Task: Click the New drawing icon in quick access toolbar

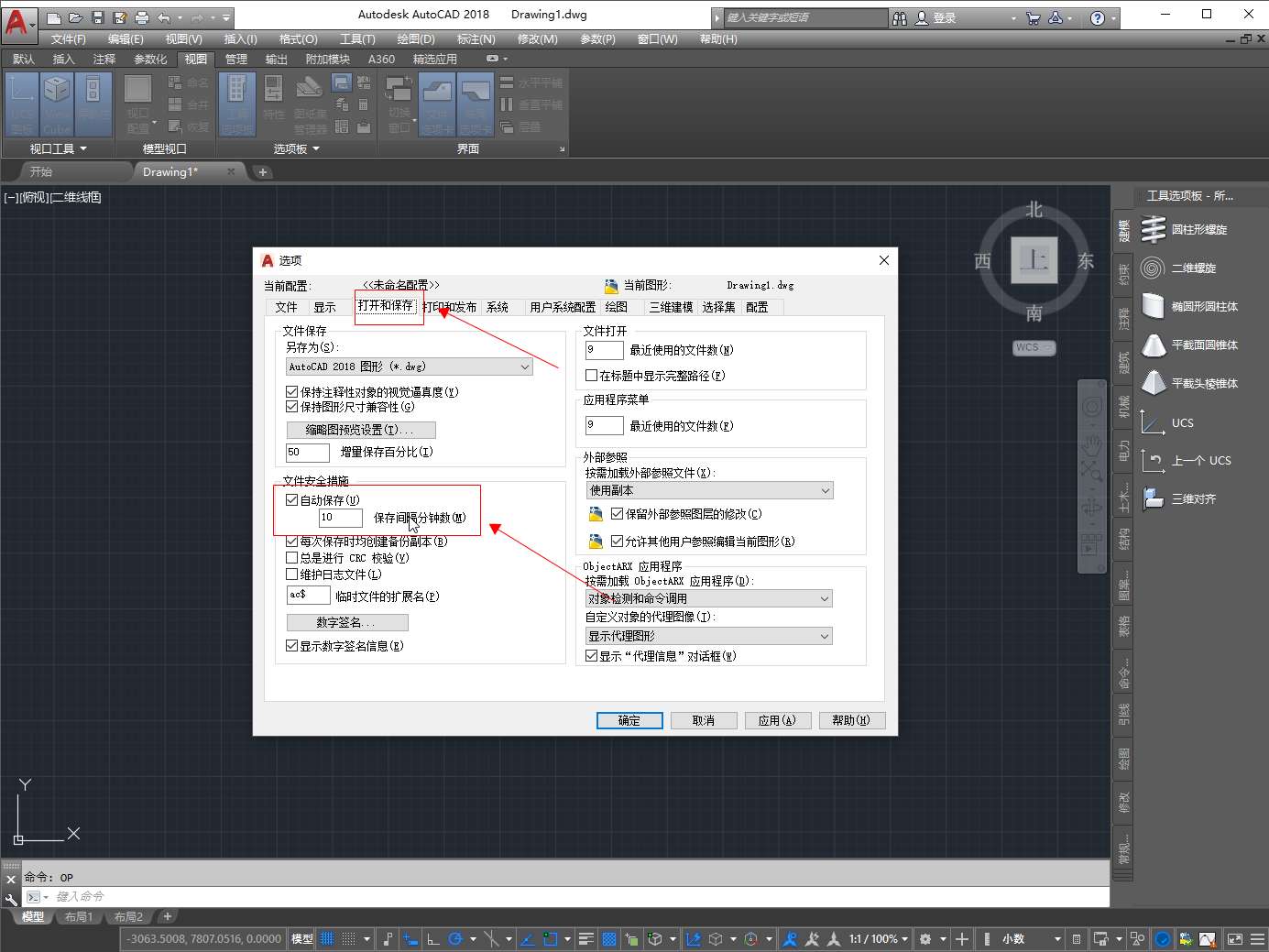Action: coord(54,17)
